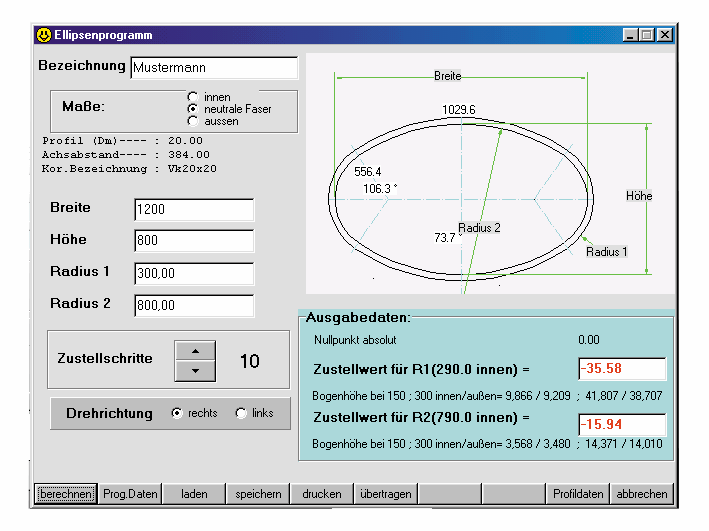
Task: Set Drehrichtung to links
Action: 241,413
